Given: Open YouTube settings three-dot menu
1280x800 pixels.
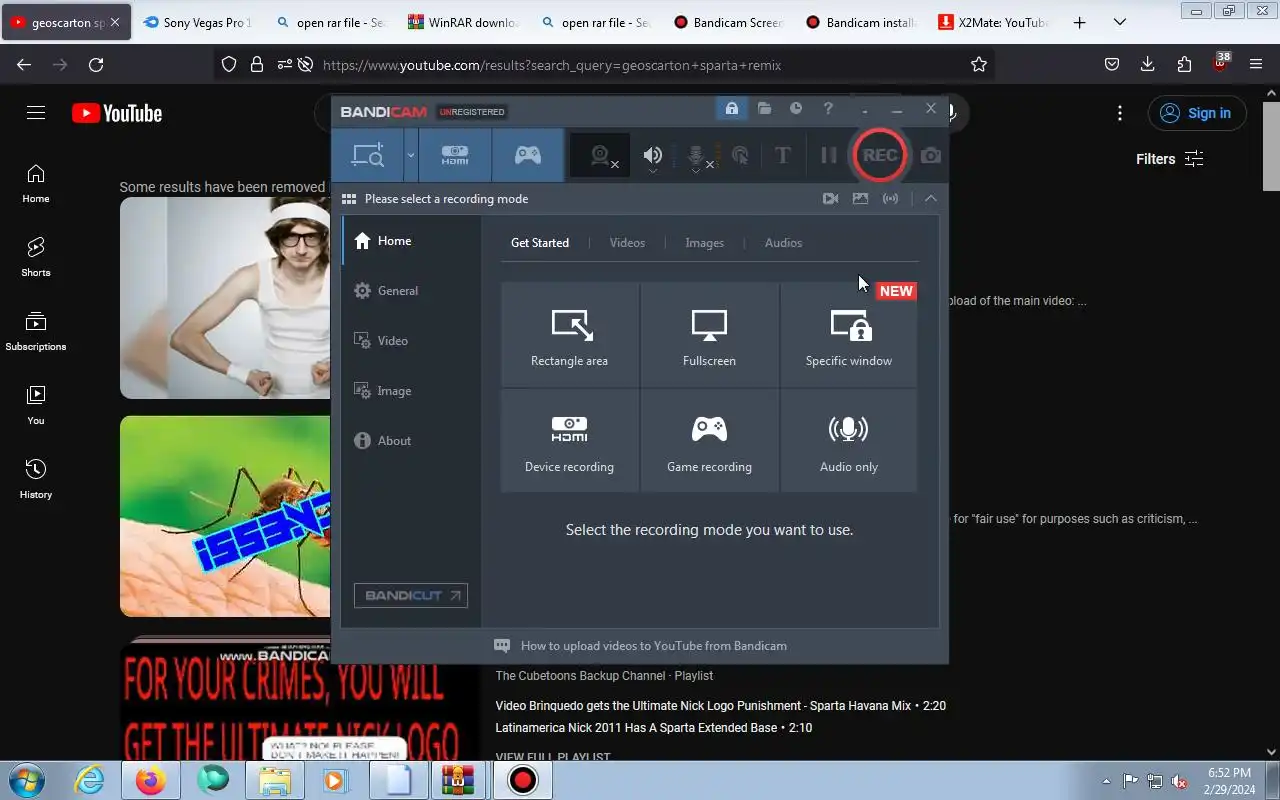Looking at the screenshot, I should coord(1120,113).
